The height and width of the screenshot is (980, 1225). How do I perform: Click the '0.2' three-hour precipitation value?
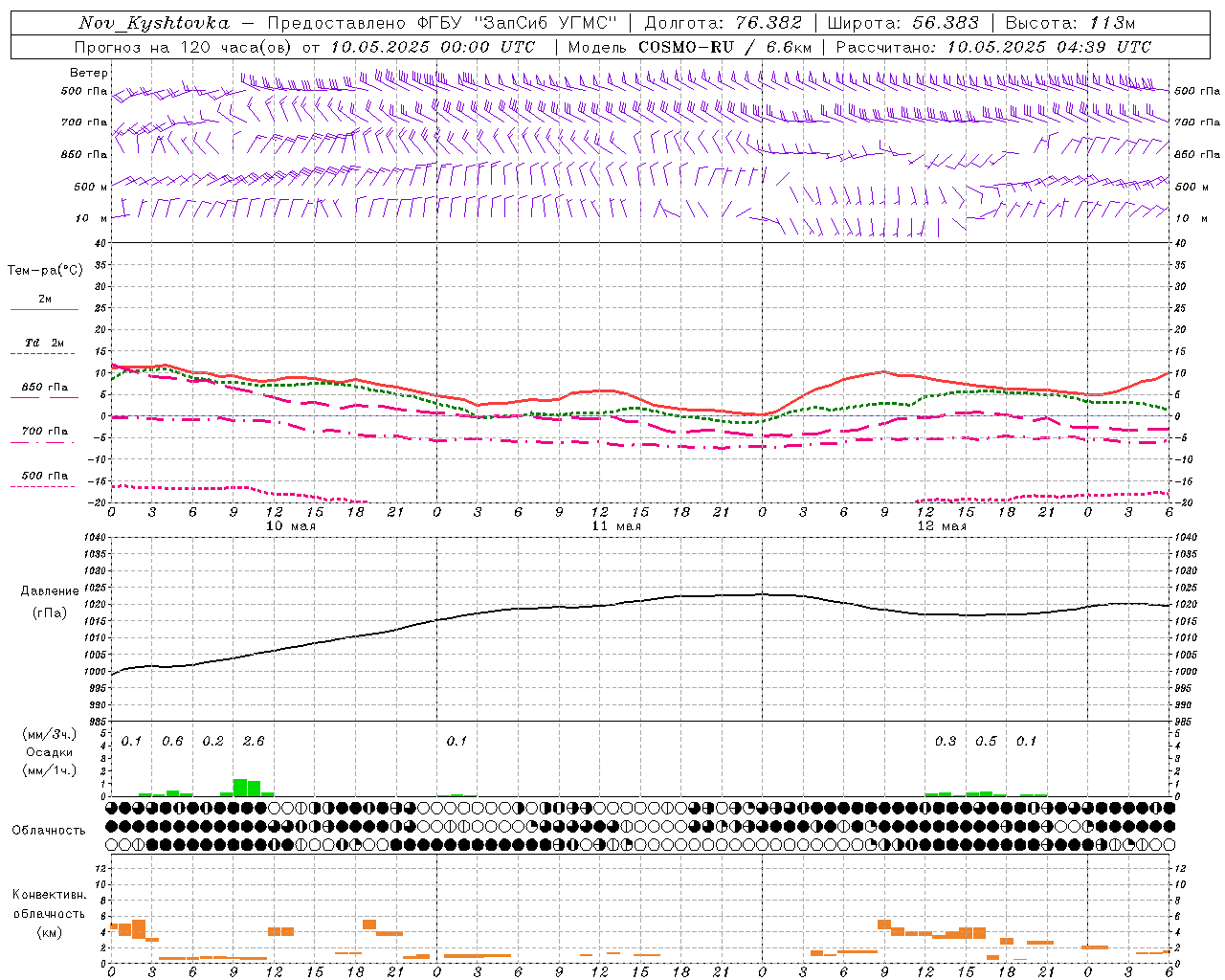point(212,742)
